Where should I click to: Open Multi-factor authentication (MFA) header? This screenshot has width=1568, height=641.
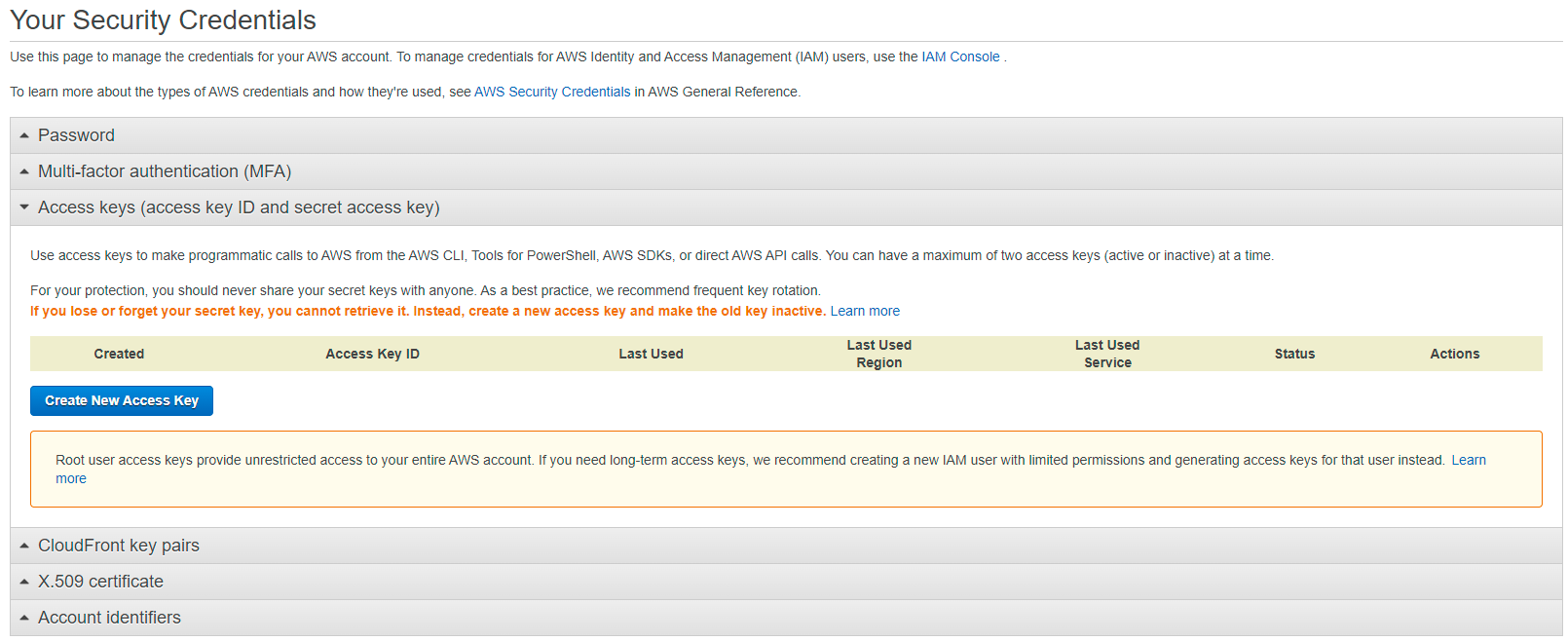point(786,171)
